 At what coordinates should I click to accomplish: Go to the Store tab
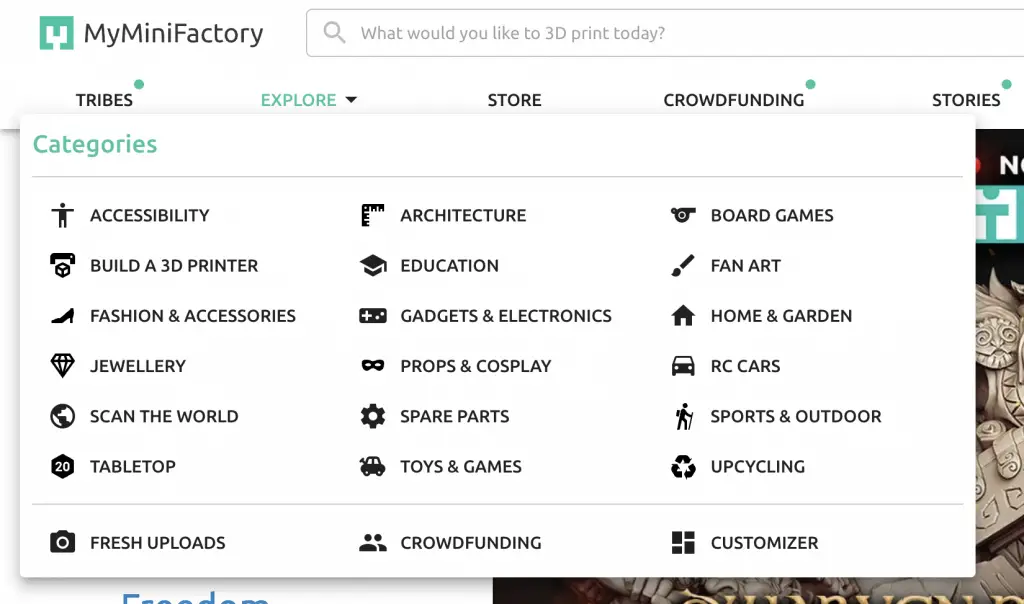515,100
